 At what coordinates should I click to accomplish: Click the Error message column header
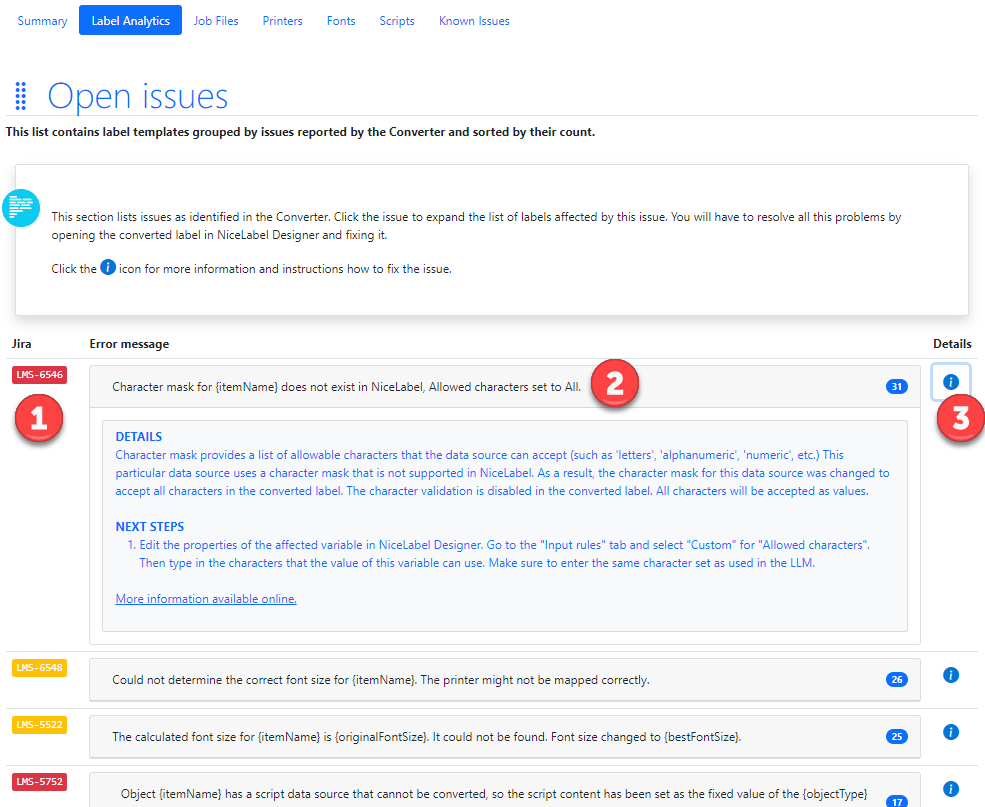point(129,344)
